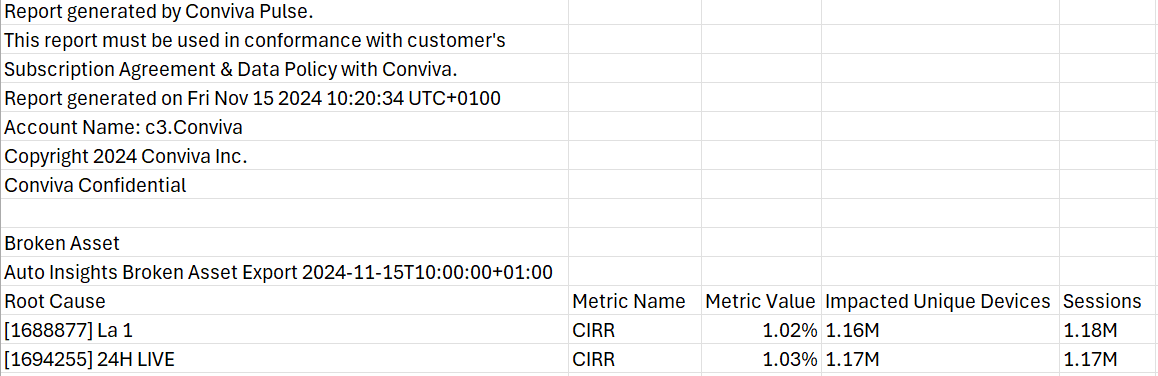Click the 'Metric Value' header cell

tap(761, 301)
